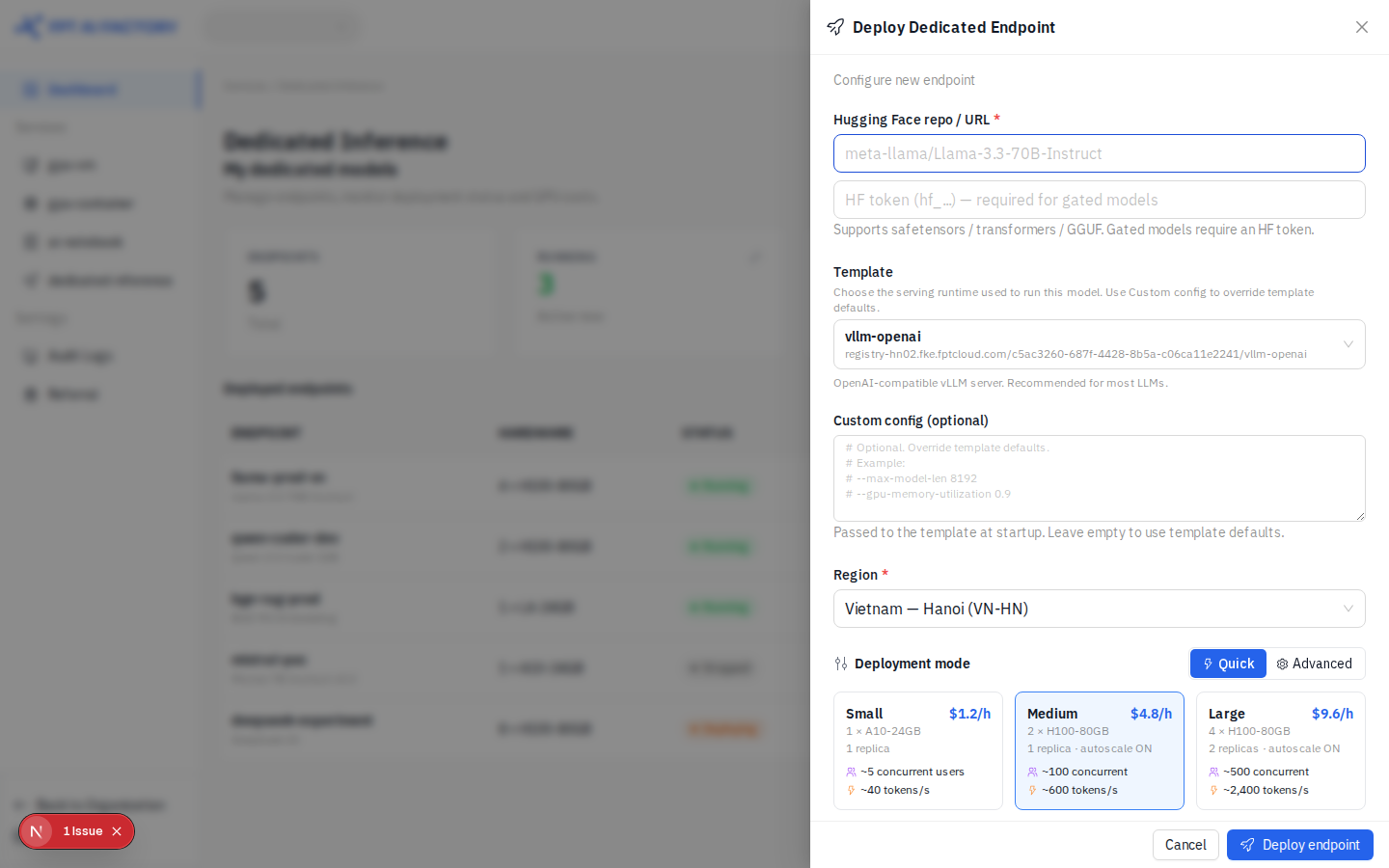Image resolution: width=1389 pixels, height=868 pixels.
Task: Click the bolt icon beside ~2,400 tokens/s
Action: tap(1213, 790)
